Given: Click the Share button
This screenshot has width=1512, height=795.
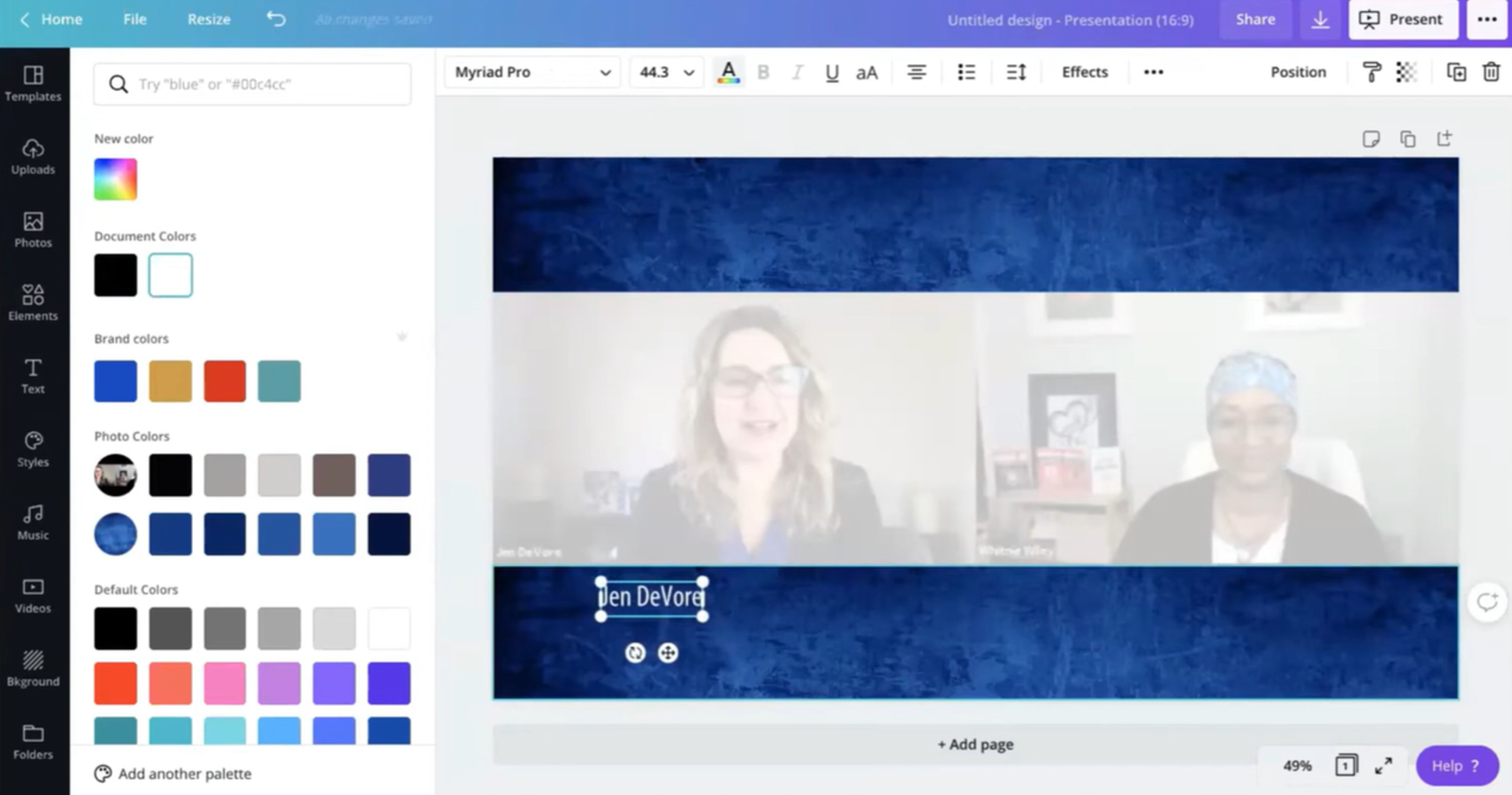Looking at the screenshot, I should [1255, 20].
